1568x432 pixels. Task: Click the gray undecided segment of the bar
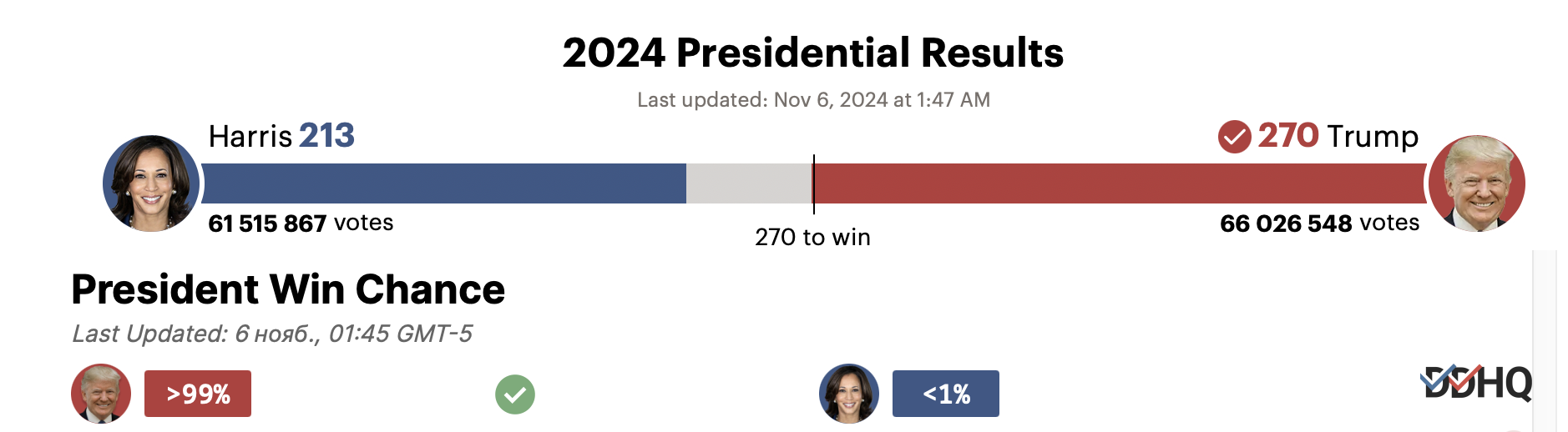coord(748,183)
